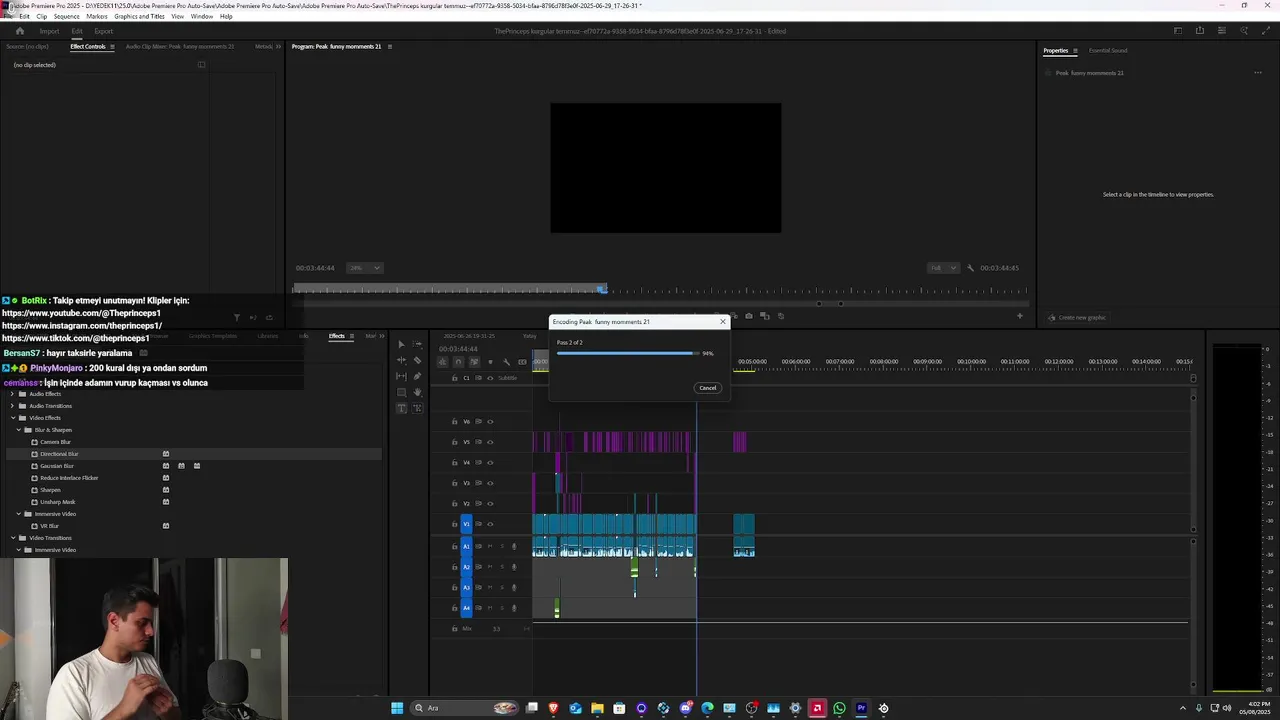The width and height of the screenshot is (1280, 720).
Task: Select the Rectangle tool
Action: (x=401, y=392)
